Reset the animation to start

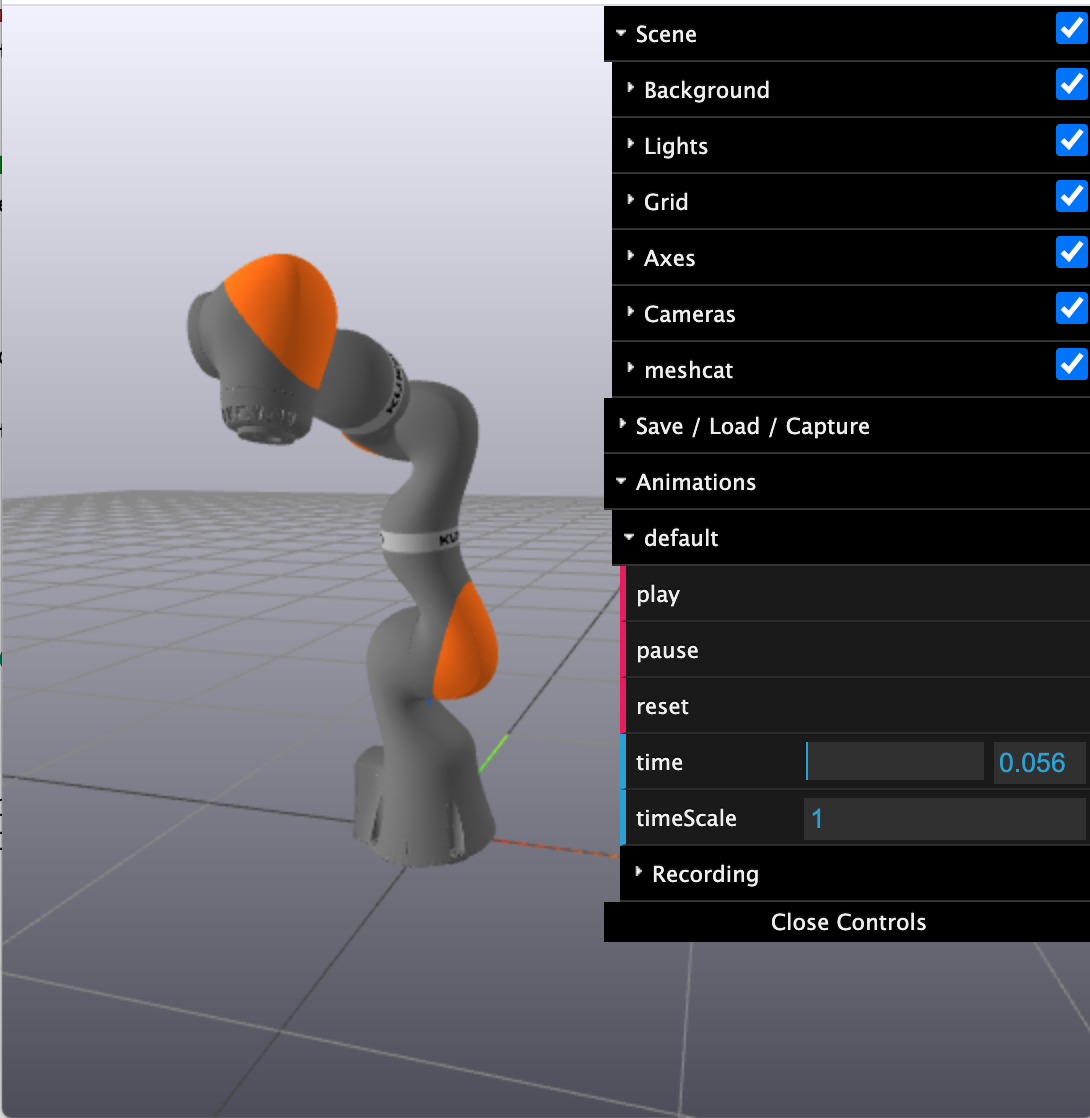click(x=661, y=706)
